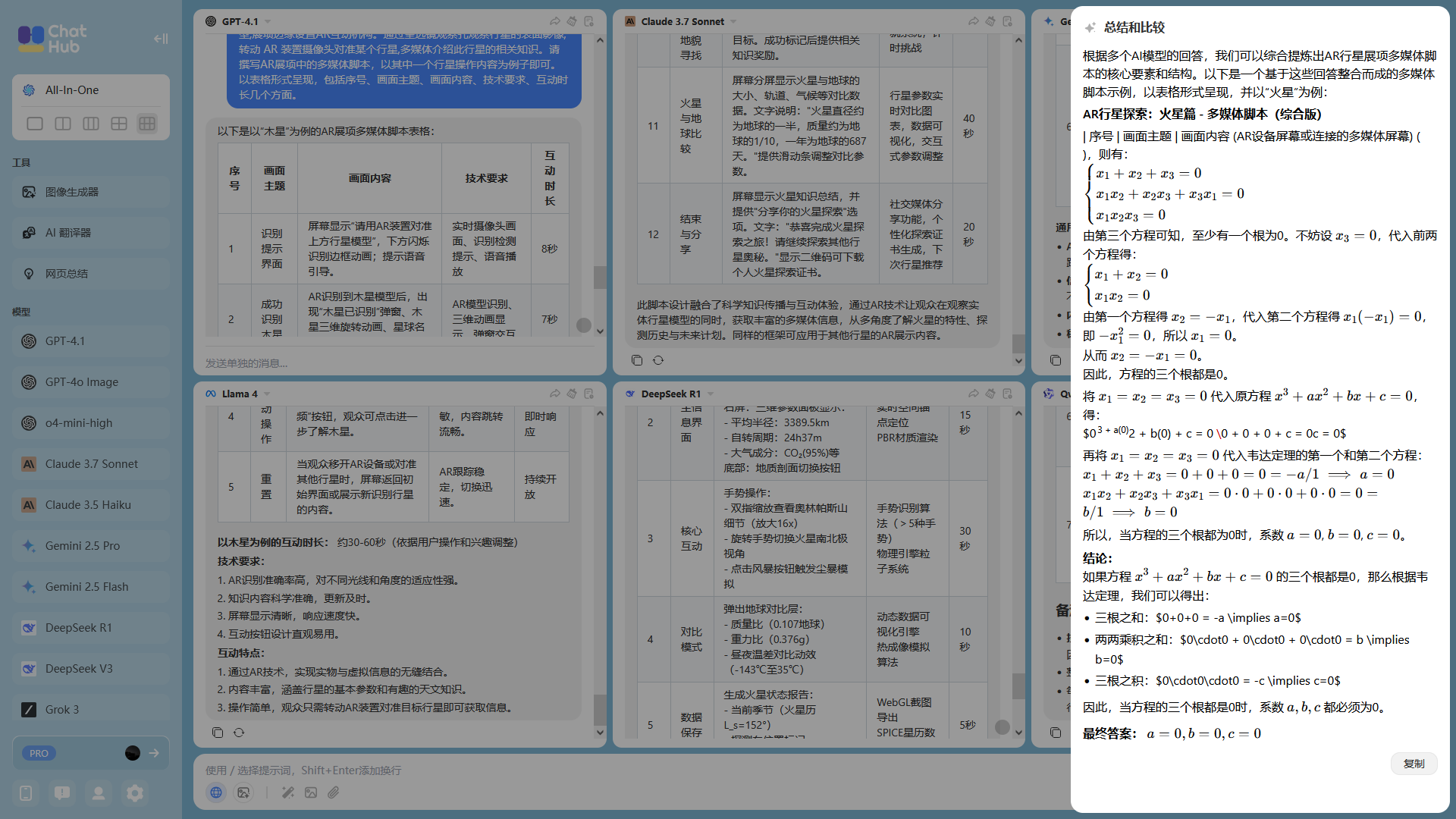The height and width of the screenshot is (819, 1456).
Task: Open Grok 3 in sidebar
Action: (x=91, y=710)
